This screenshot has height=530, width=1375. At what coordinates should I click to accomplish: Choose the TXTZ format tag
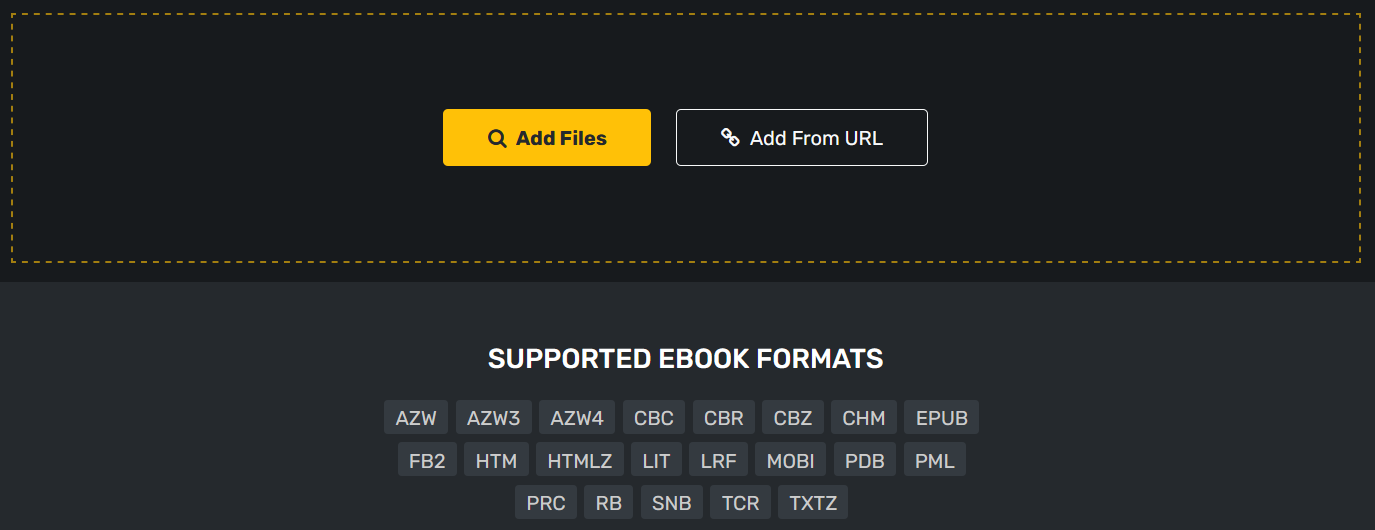pos(813,502)
